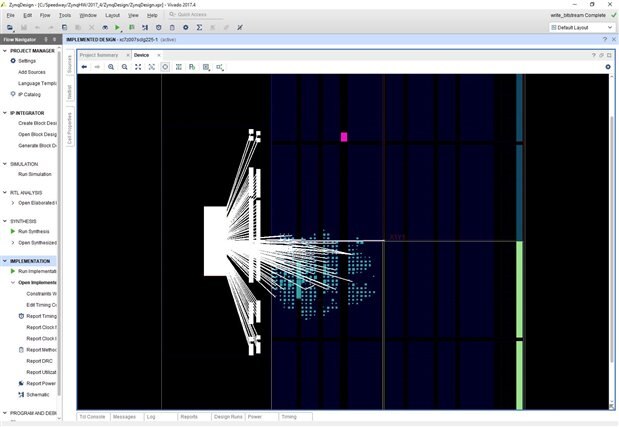This screenshot has width=619, height=427.
Task: Open the Schematic viewer icon
Action: (21, 394)
